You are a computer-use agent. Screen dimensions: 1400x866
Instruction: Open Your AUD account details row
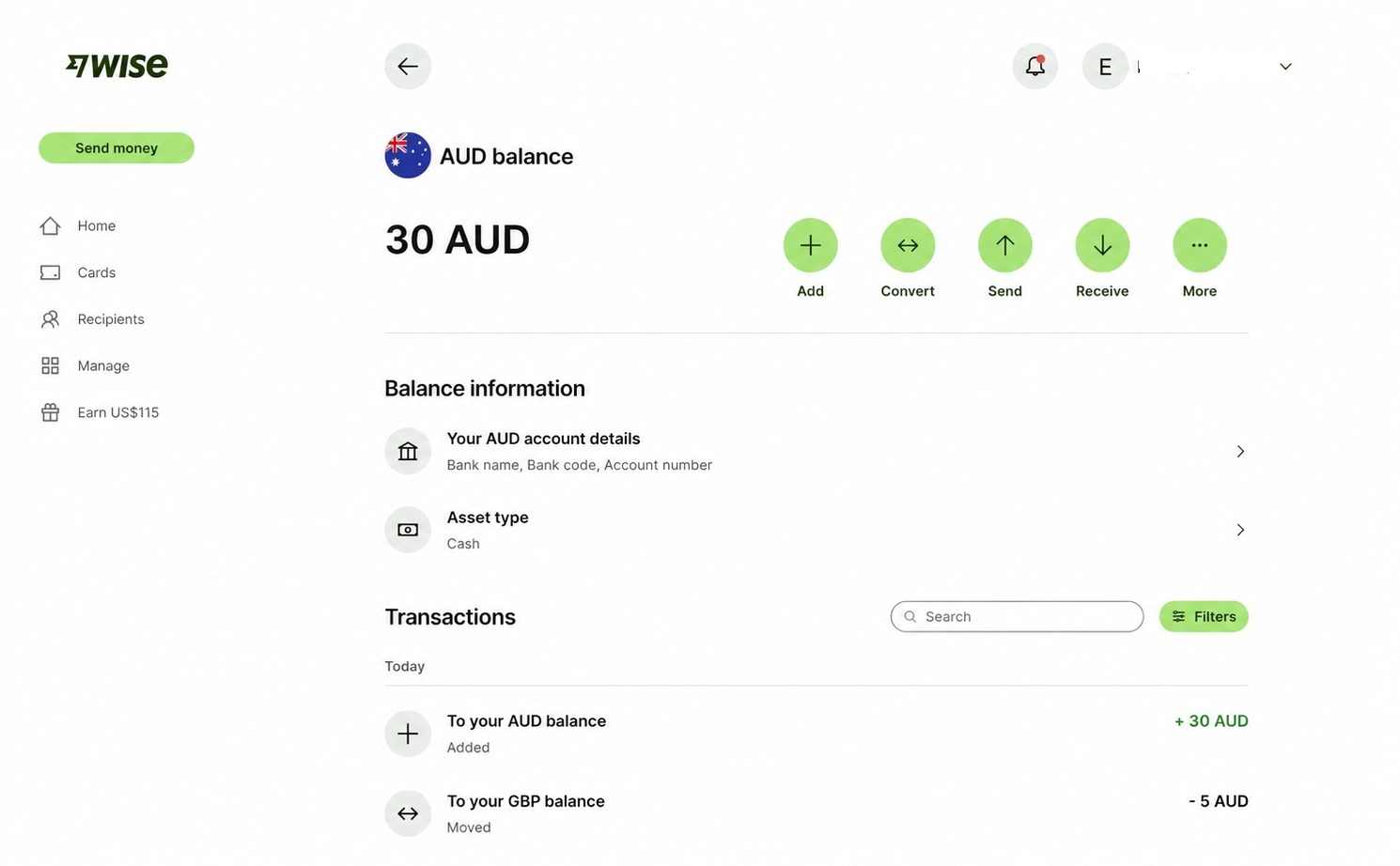coord(817,452)
